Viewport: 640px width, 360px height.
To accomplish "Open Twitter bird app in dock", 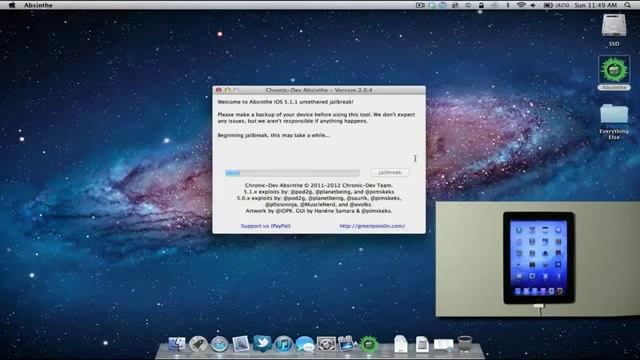I will tap(262, 344).
